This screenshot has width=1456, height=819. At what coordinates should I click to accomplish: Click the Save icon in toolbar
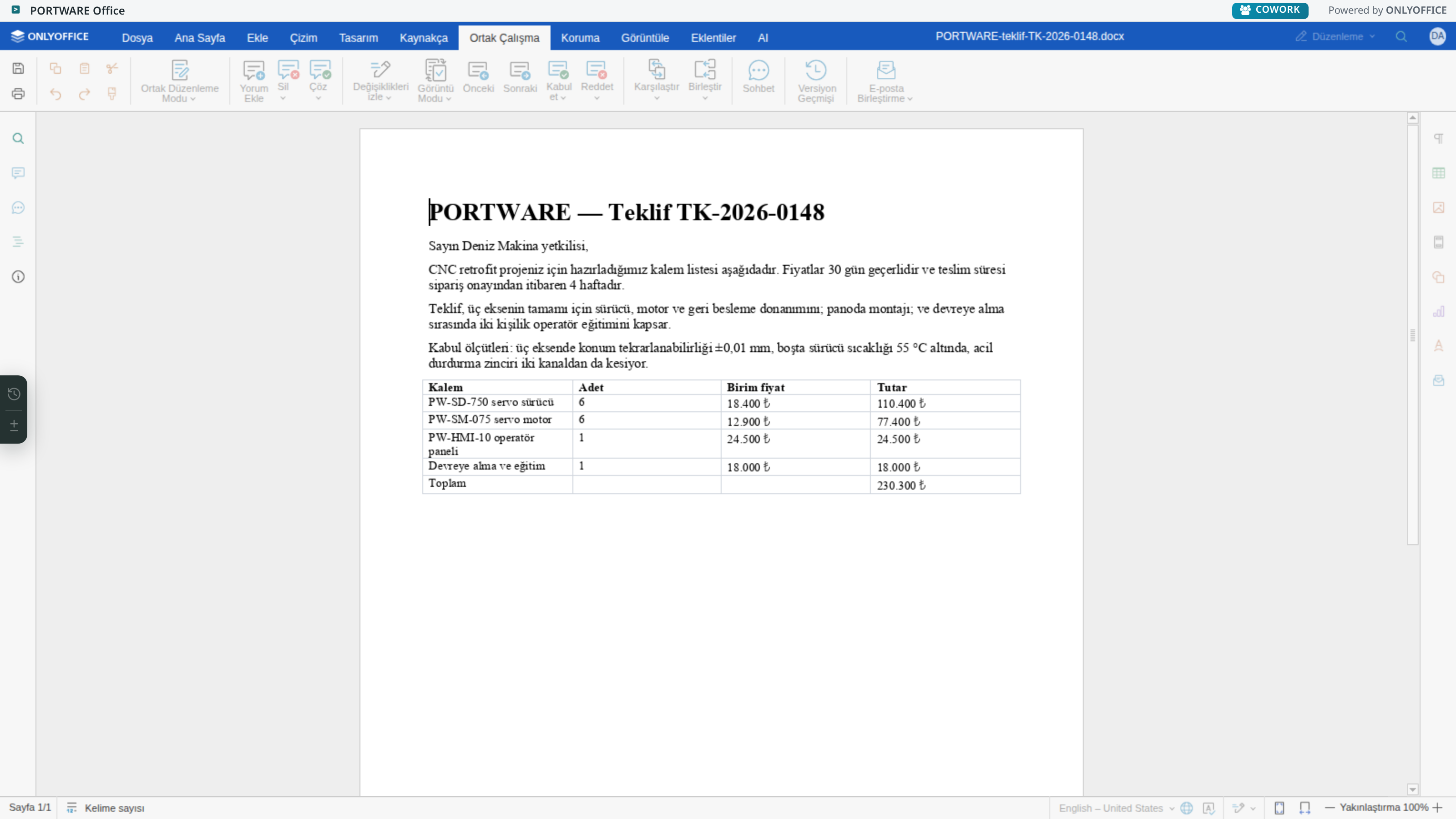point(18,68)
